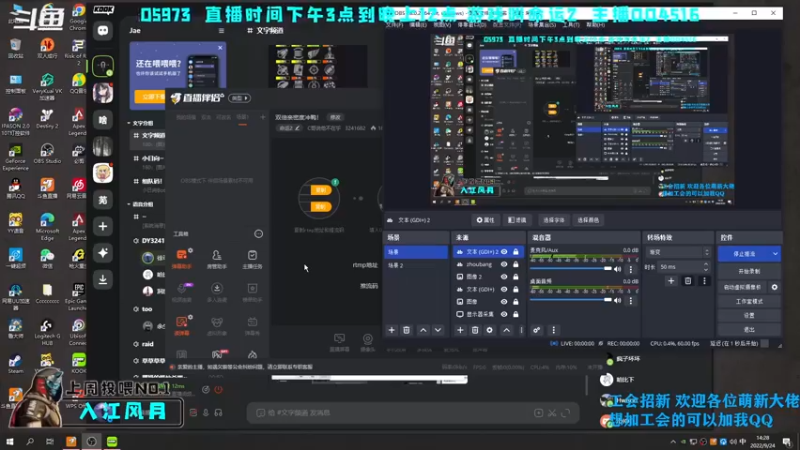This screenshot has height=450, width=800.
Task: Add a new scene in OBS Scenes panel
Action: pyautogui.click(x=391, y=330)
